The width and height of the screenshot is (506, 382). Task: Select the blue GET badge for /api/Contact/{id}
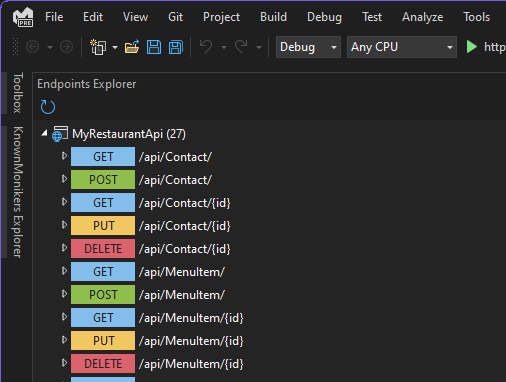click(x=103, y=203)
